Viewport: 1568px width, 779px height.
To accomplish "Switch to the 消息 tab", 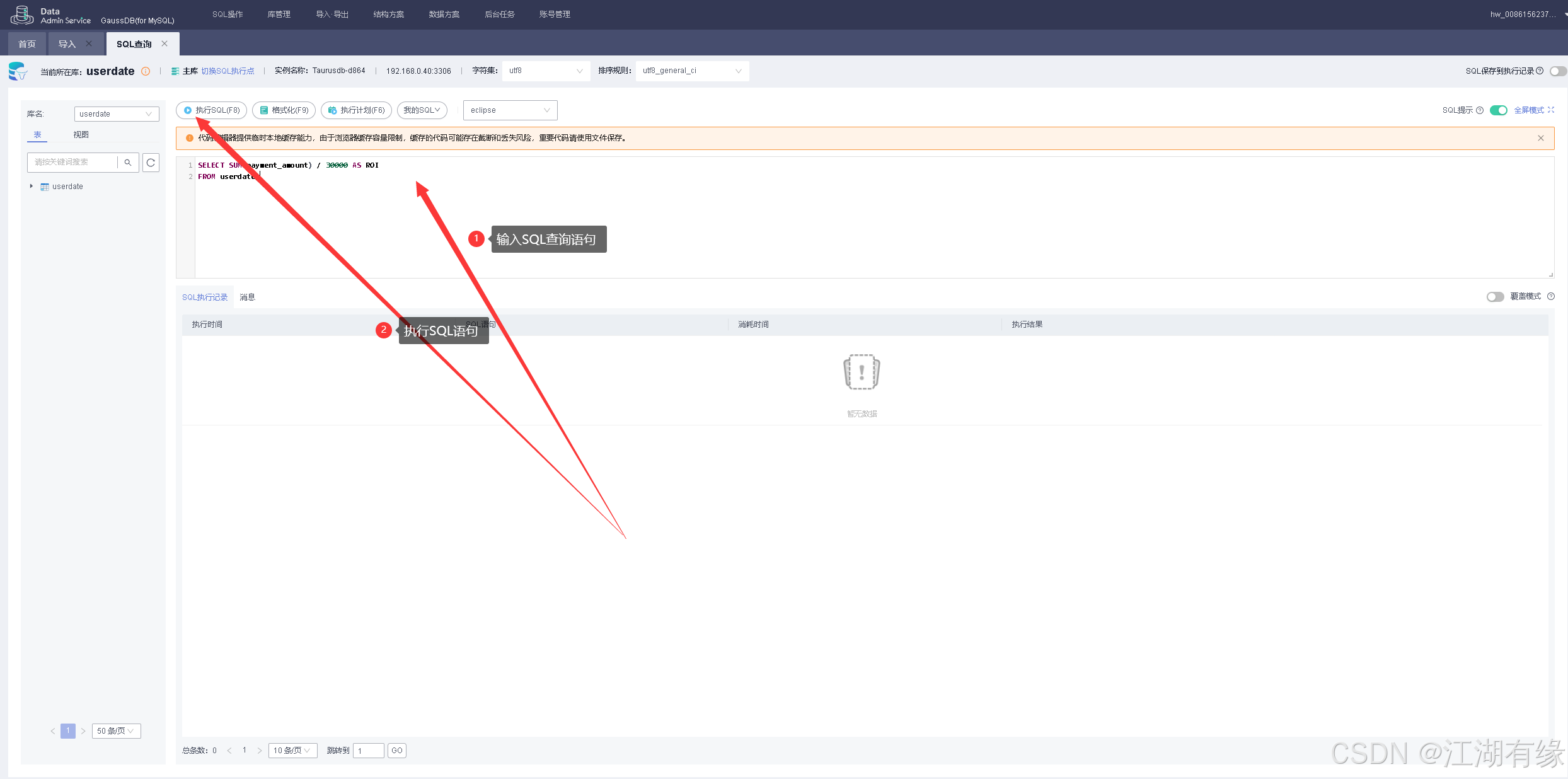I will [x=247, y=297].
